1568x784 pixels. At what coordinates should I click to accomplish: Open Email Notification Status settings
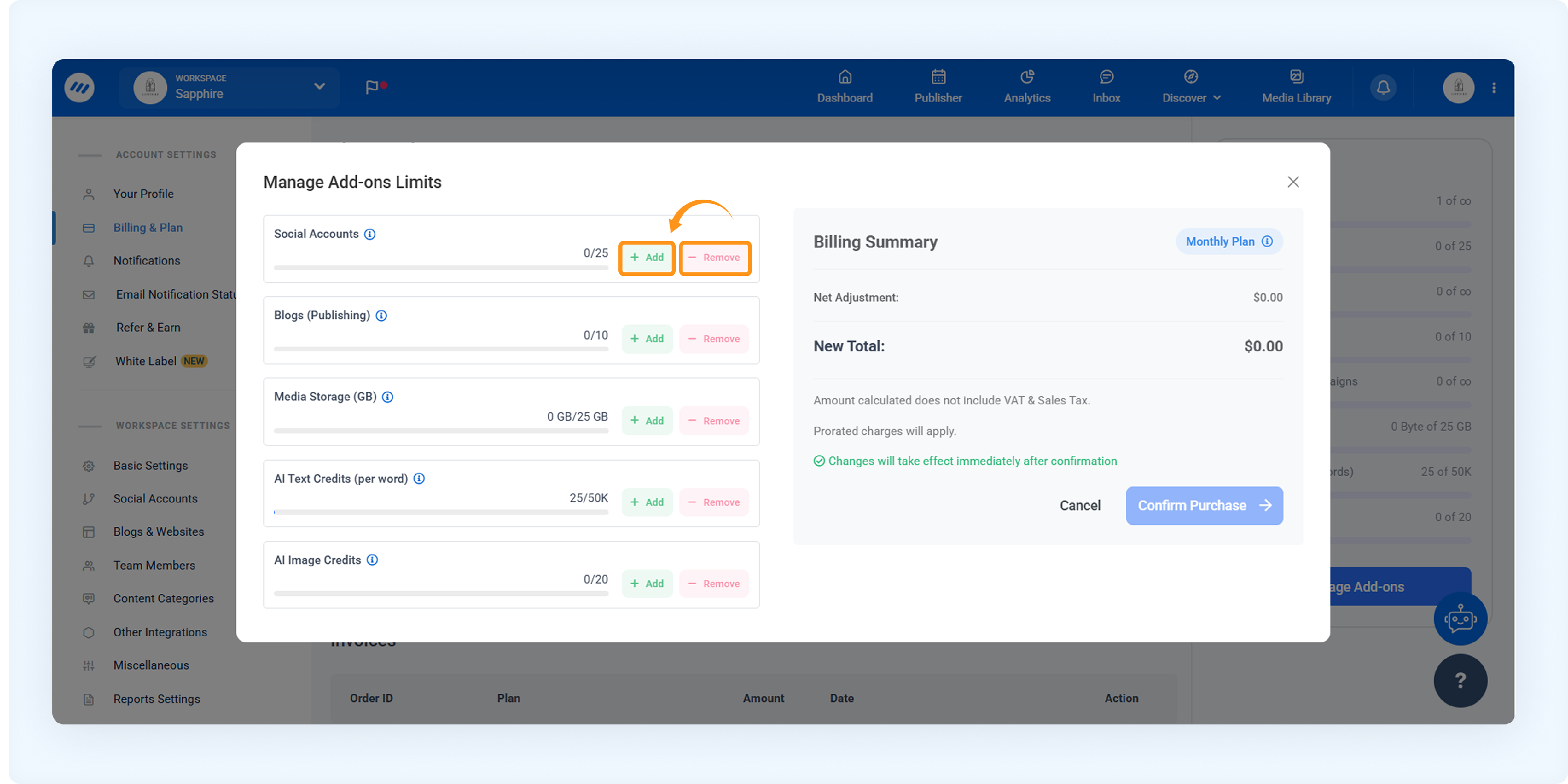pyautogui.click(x=176, y=295)
